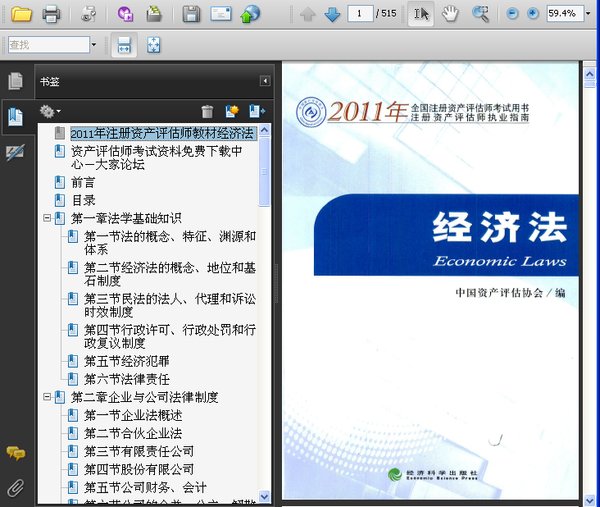Screen dimensions: 600x507
Task: Click the fit width scrolling icon
Action: pos(124,45)
